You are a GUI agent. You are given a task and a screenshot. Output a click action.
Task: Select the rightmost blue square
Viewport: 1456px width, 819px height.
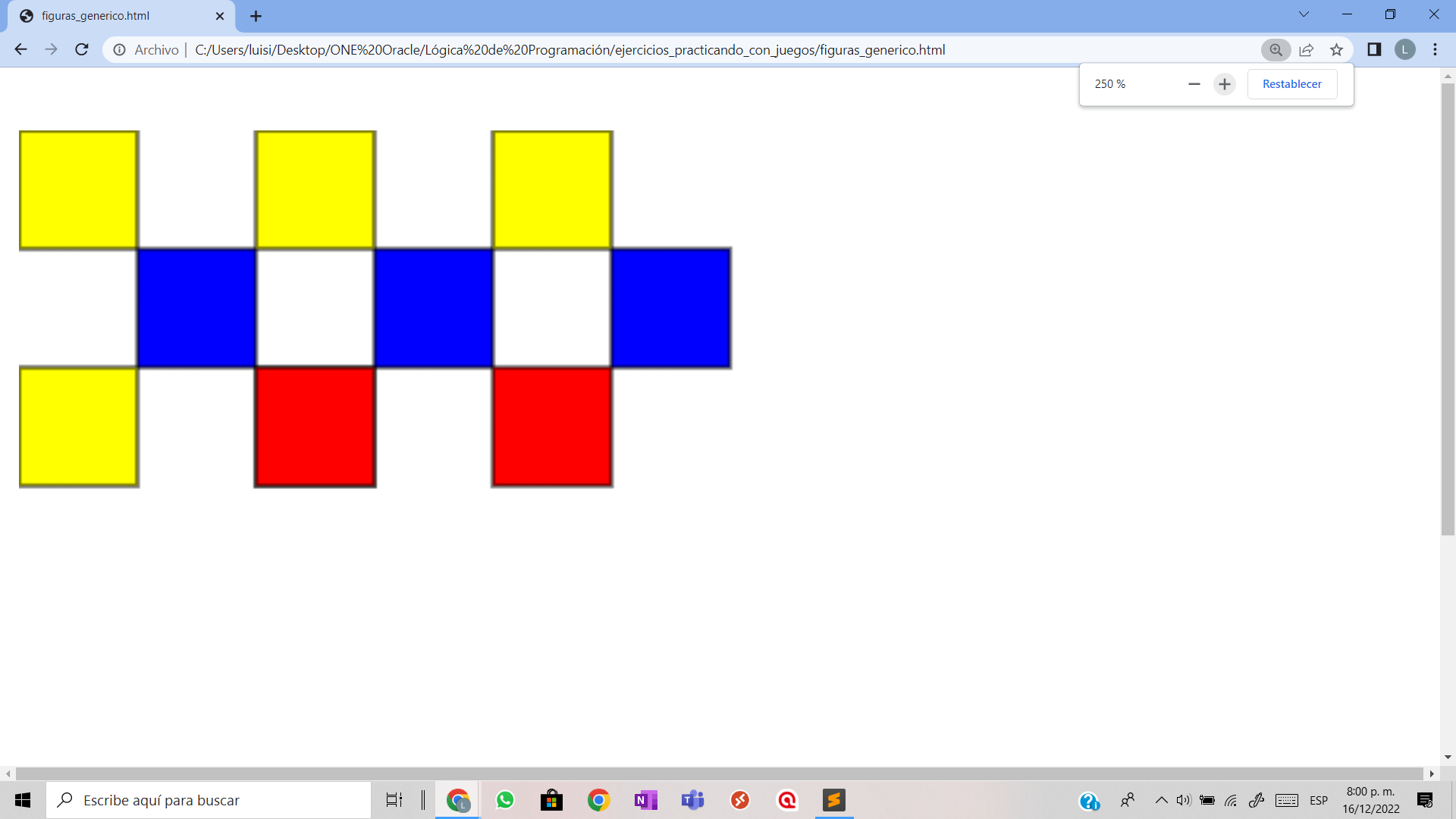pyautogui.click(x=671, y=308)
